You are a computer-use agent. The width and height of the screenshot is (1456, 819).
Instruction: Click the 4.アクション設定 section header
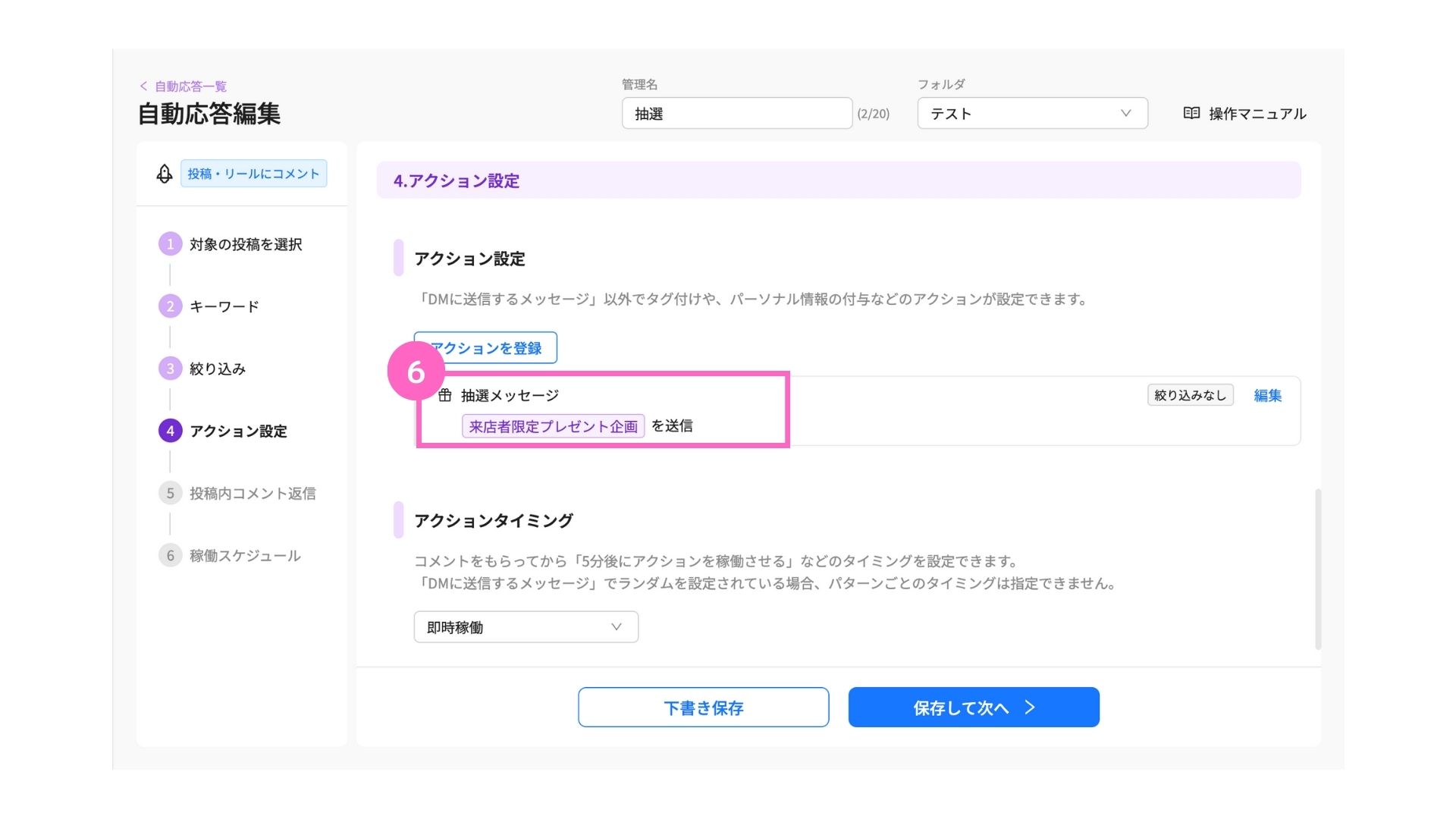(x=839, y=180)
